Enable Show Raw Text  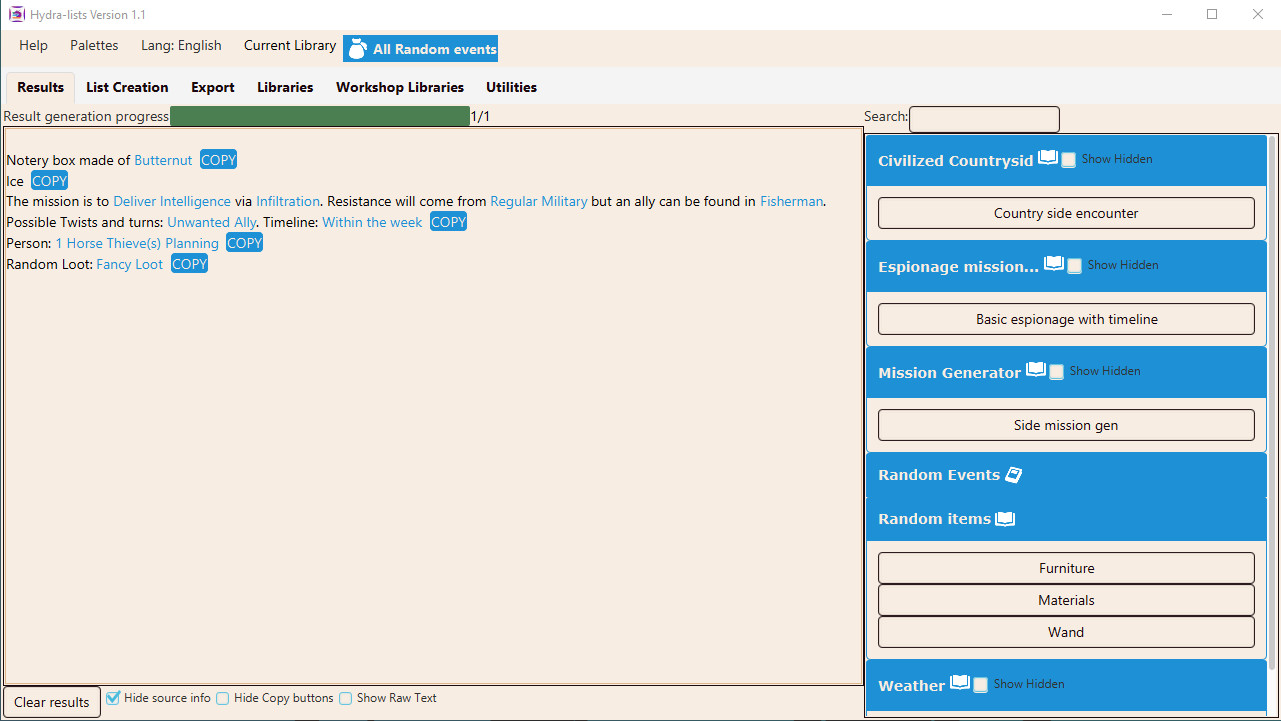click(345, 698)
